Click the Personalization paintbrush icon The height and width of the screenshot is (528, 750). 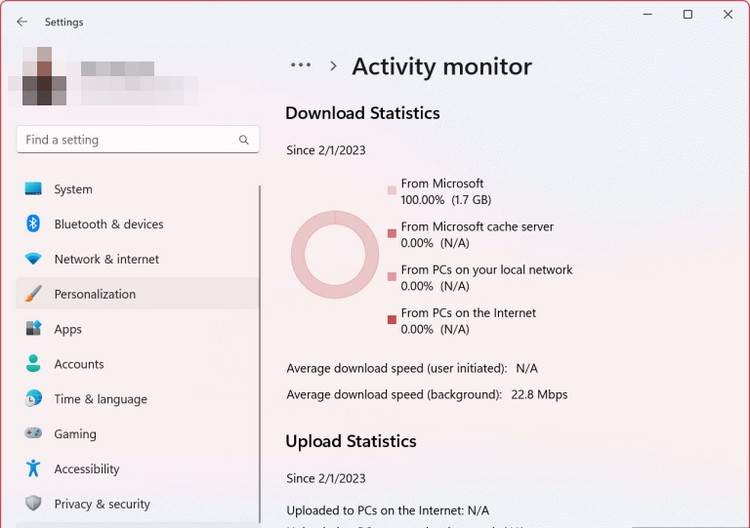pos(33,294)
